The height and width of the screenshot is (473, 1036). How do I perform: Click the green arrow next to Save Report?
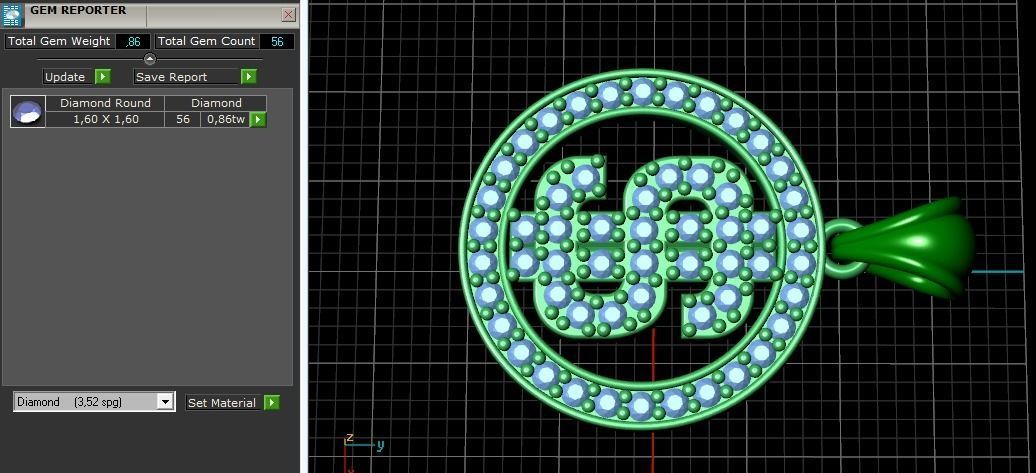pos(248,77)
